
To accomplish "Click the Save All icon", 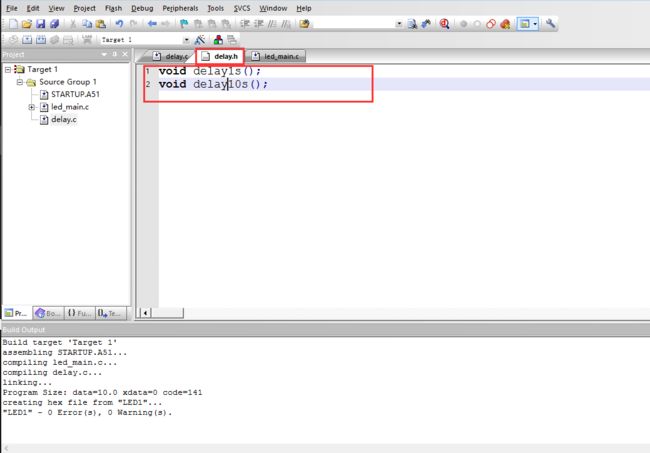I will [x=54, y=24].
